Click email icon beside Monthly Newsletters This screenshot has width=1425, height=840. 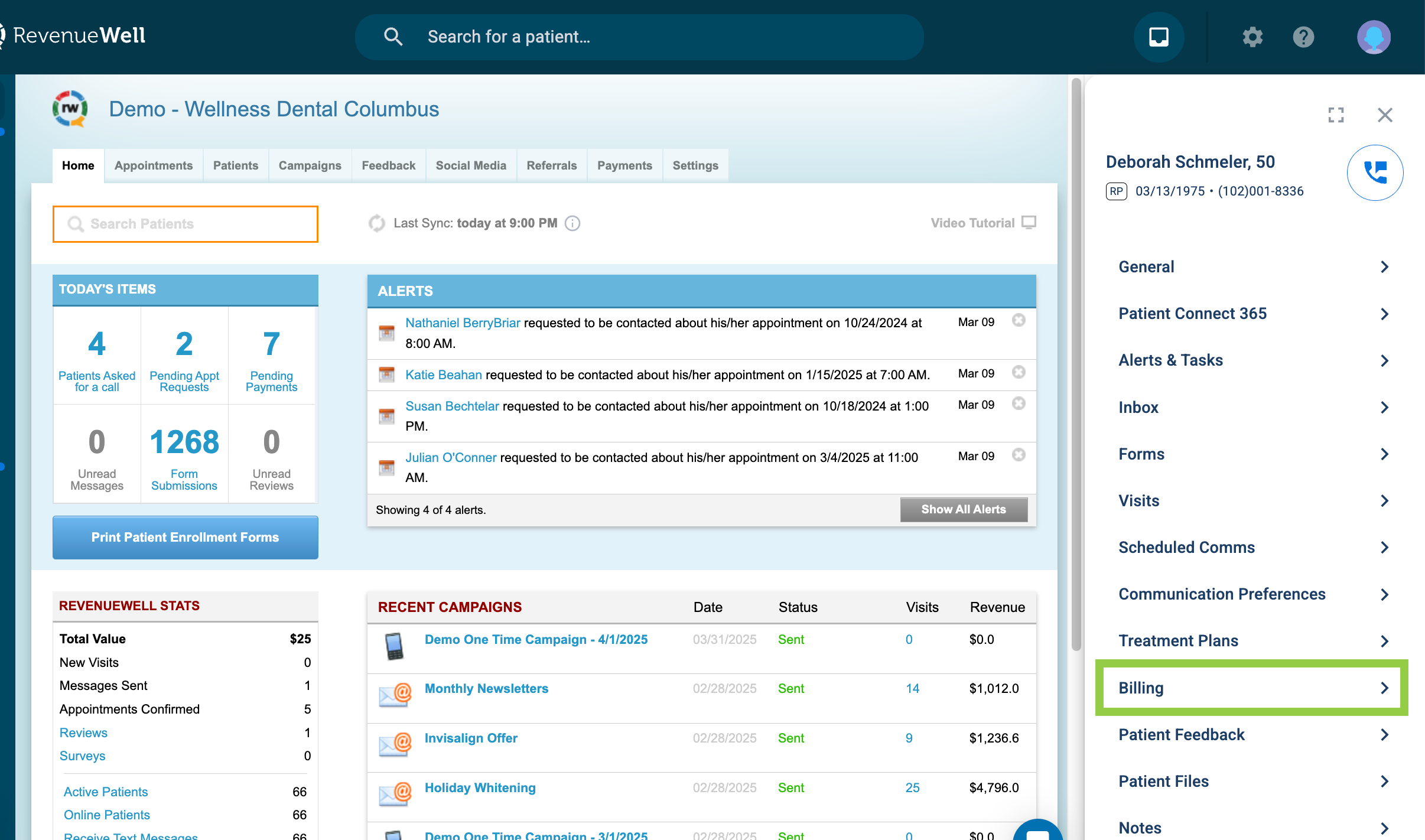click(395, 695)
